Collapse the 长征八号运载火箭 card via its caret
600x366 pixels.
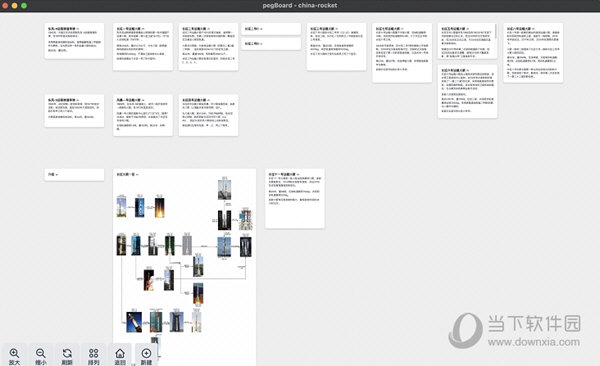[533, 29]
